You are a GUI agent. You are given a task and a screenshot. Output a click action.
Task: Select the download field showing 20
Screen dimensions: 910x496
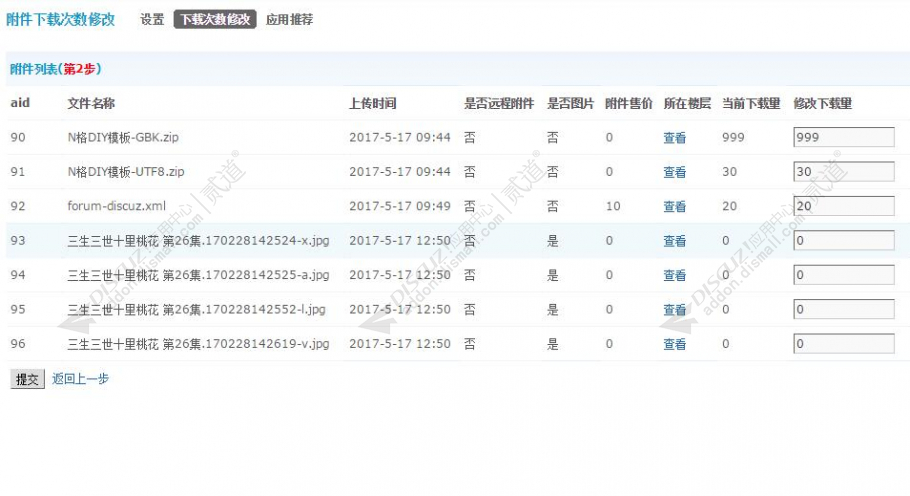tap(844, 205)
